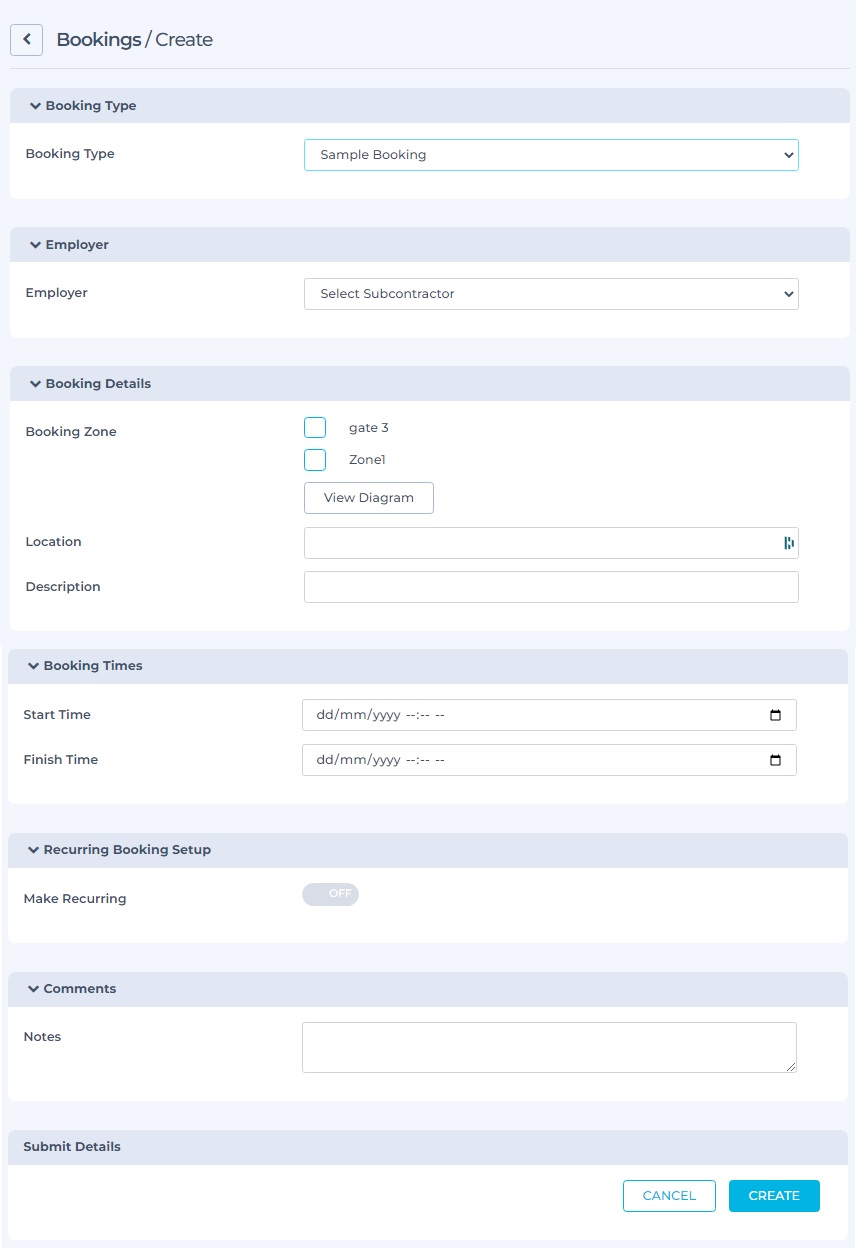Click the View Diagram button

(x=368, y=498)
